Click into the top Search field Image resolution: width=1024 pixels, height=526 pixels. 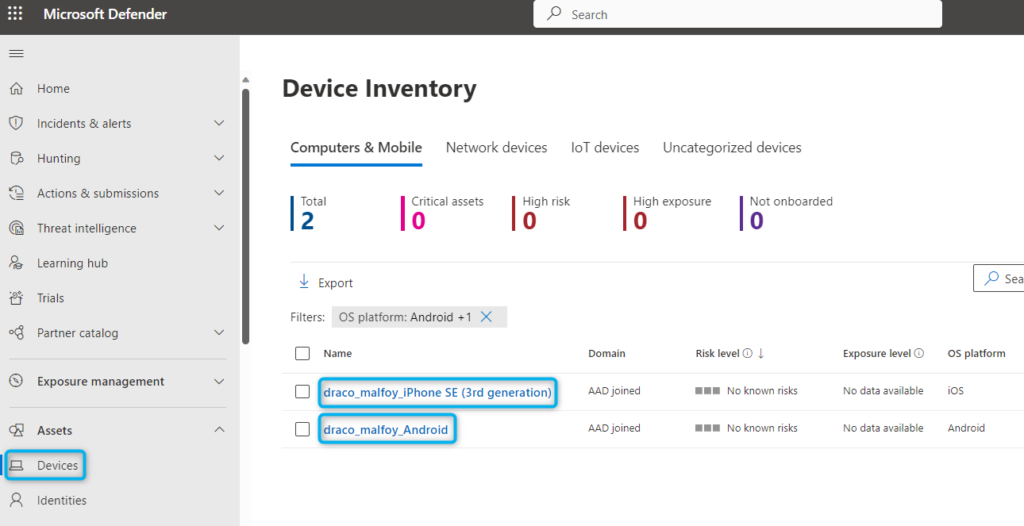(x=737, y=14)
